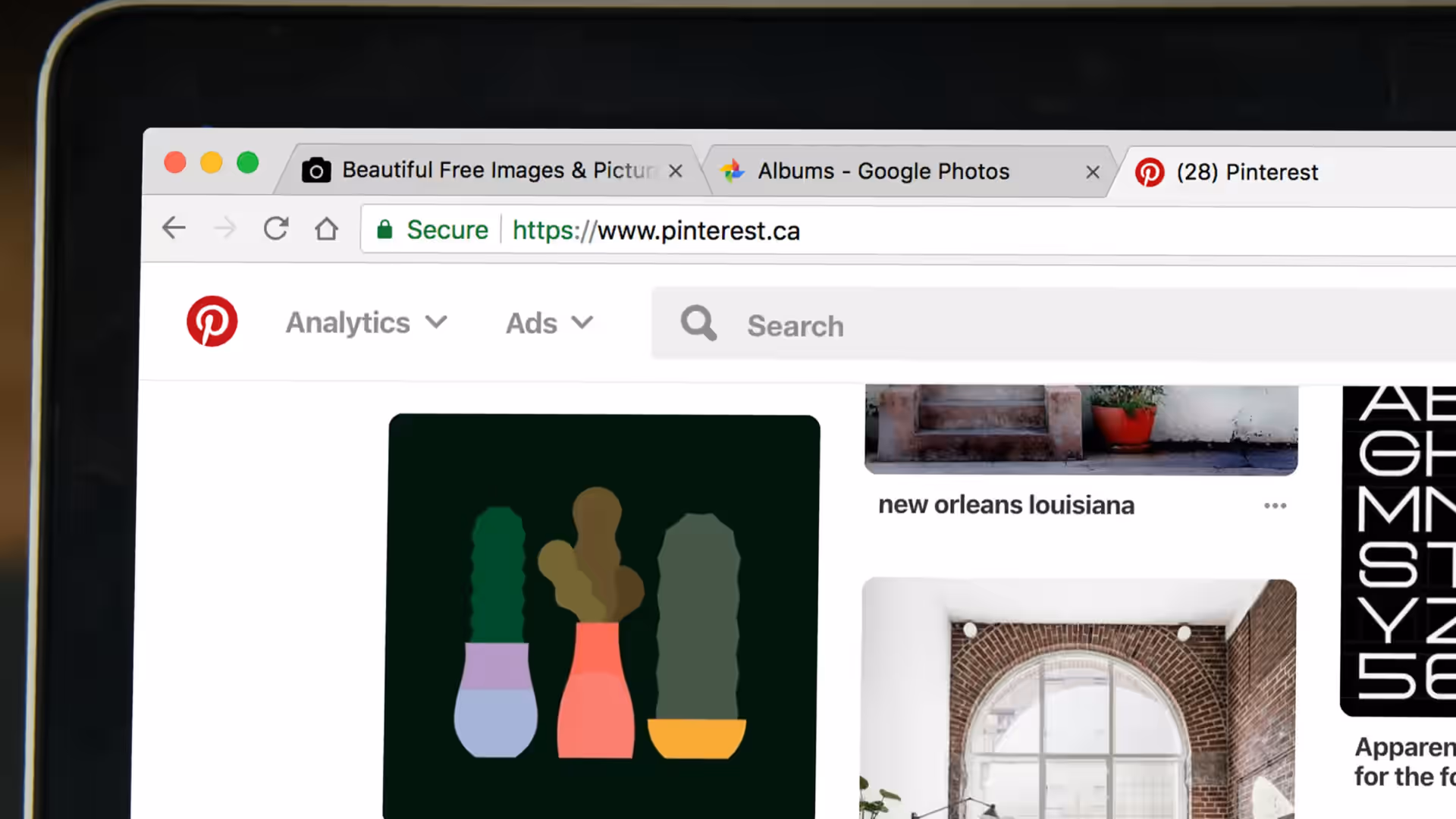
Task: Reload the page with refresh icon
Action: [276, 228]
